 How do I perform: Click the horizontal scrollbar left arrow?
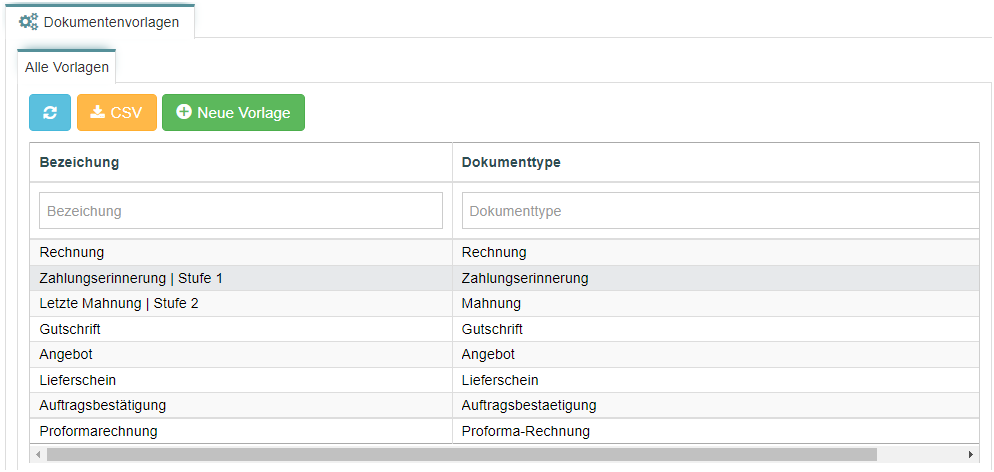[38, 454]
